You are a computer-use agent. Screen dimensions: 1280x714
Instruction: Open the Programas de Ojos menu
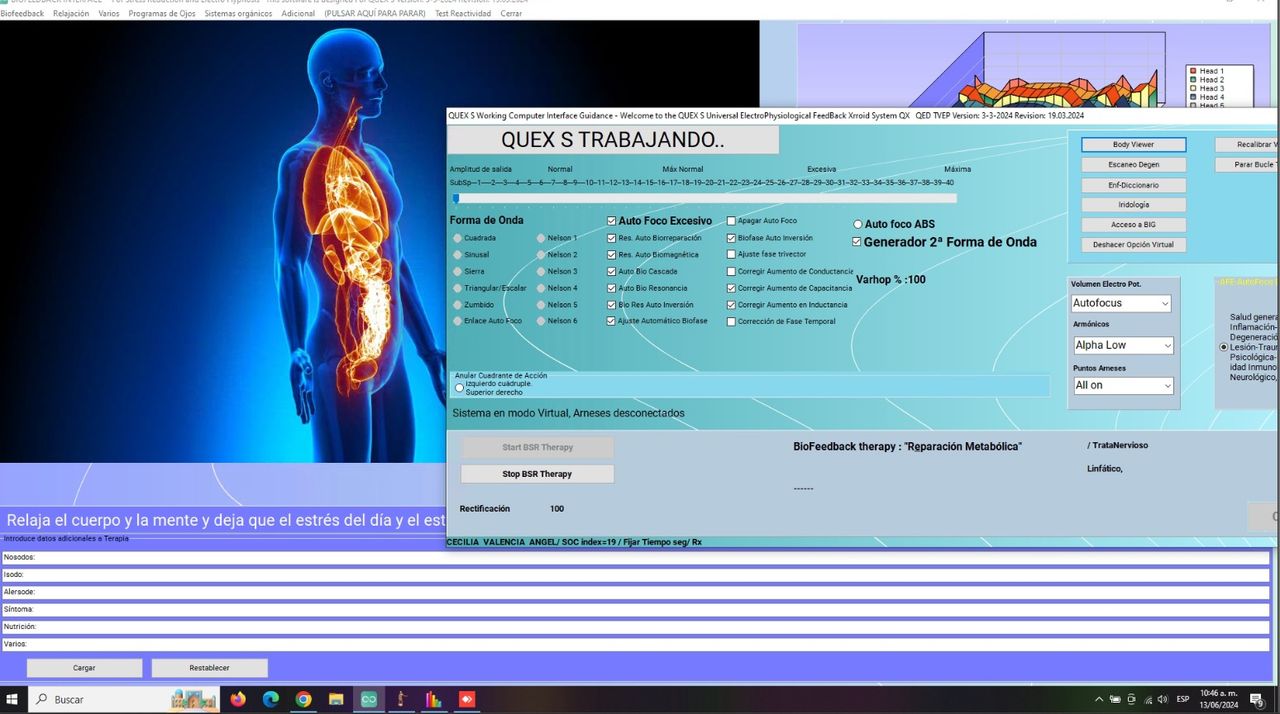pos(162,14)
